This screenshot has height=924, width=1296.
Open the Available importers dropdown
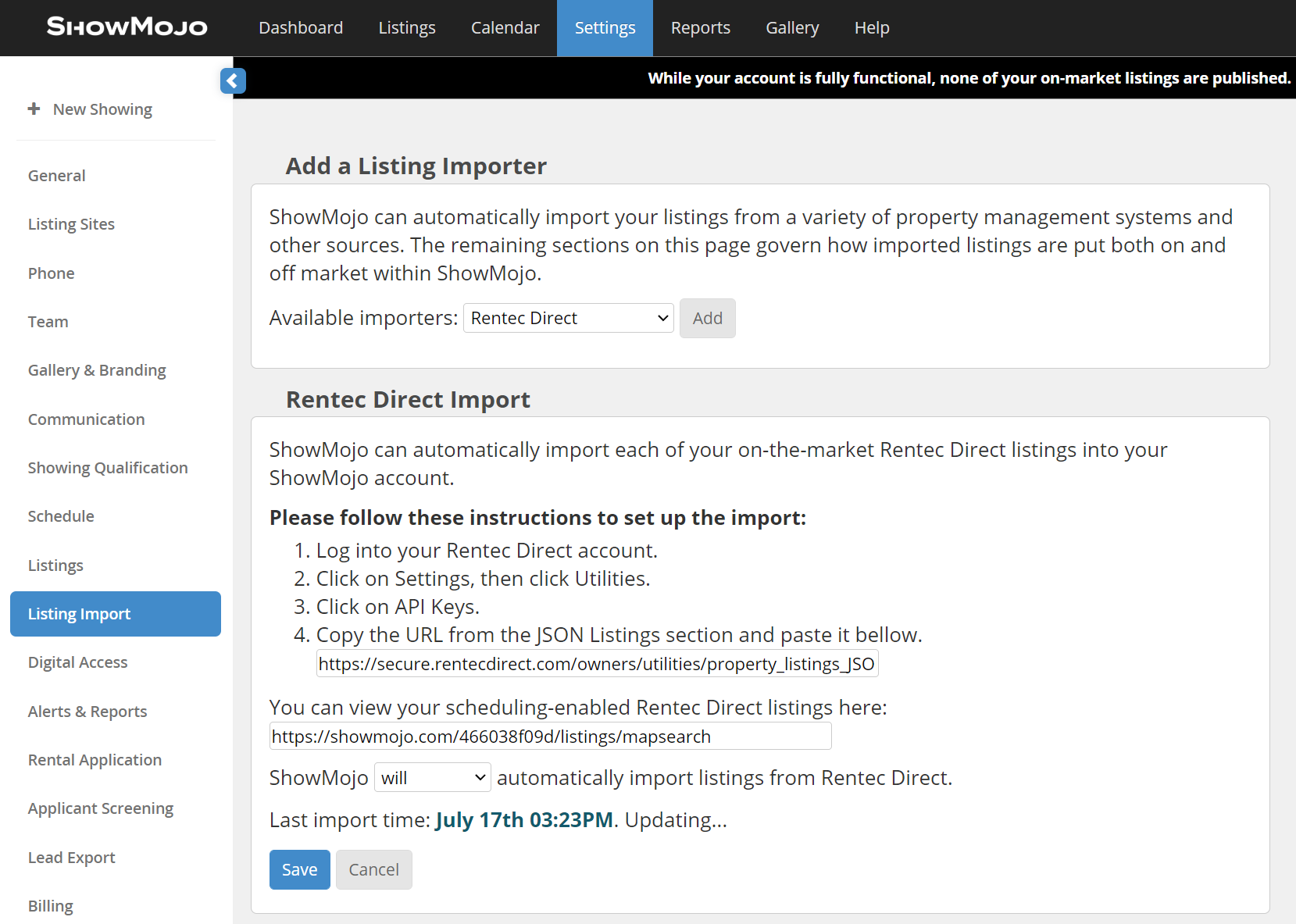(568, 318)
